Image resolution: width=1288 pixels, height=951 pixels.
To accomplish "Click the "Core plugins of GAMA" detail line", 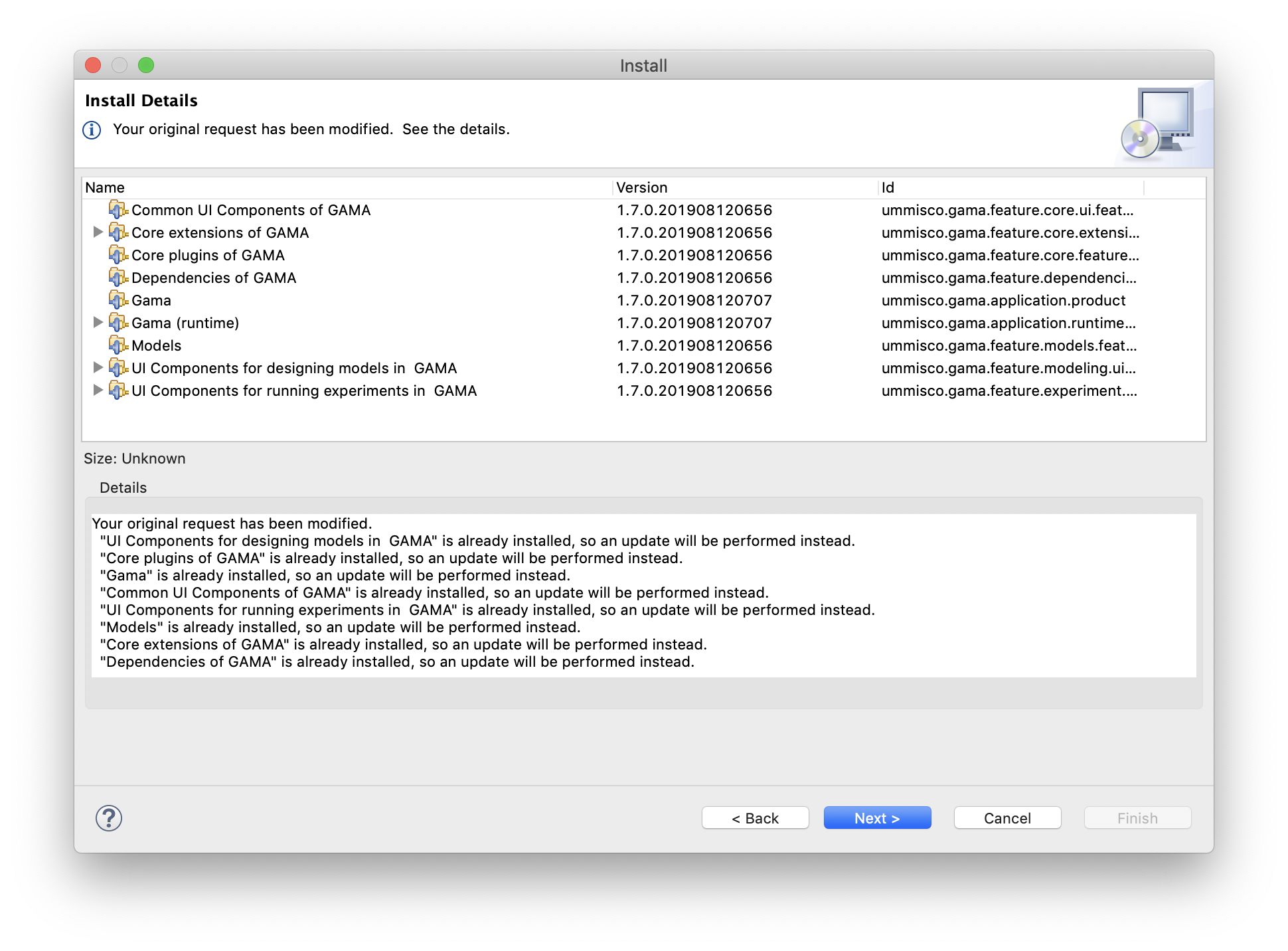I will click(x=391, y=558).
